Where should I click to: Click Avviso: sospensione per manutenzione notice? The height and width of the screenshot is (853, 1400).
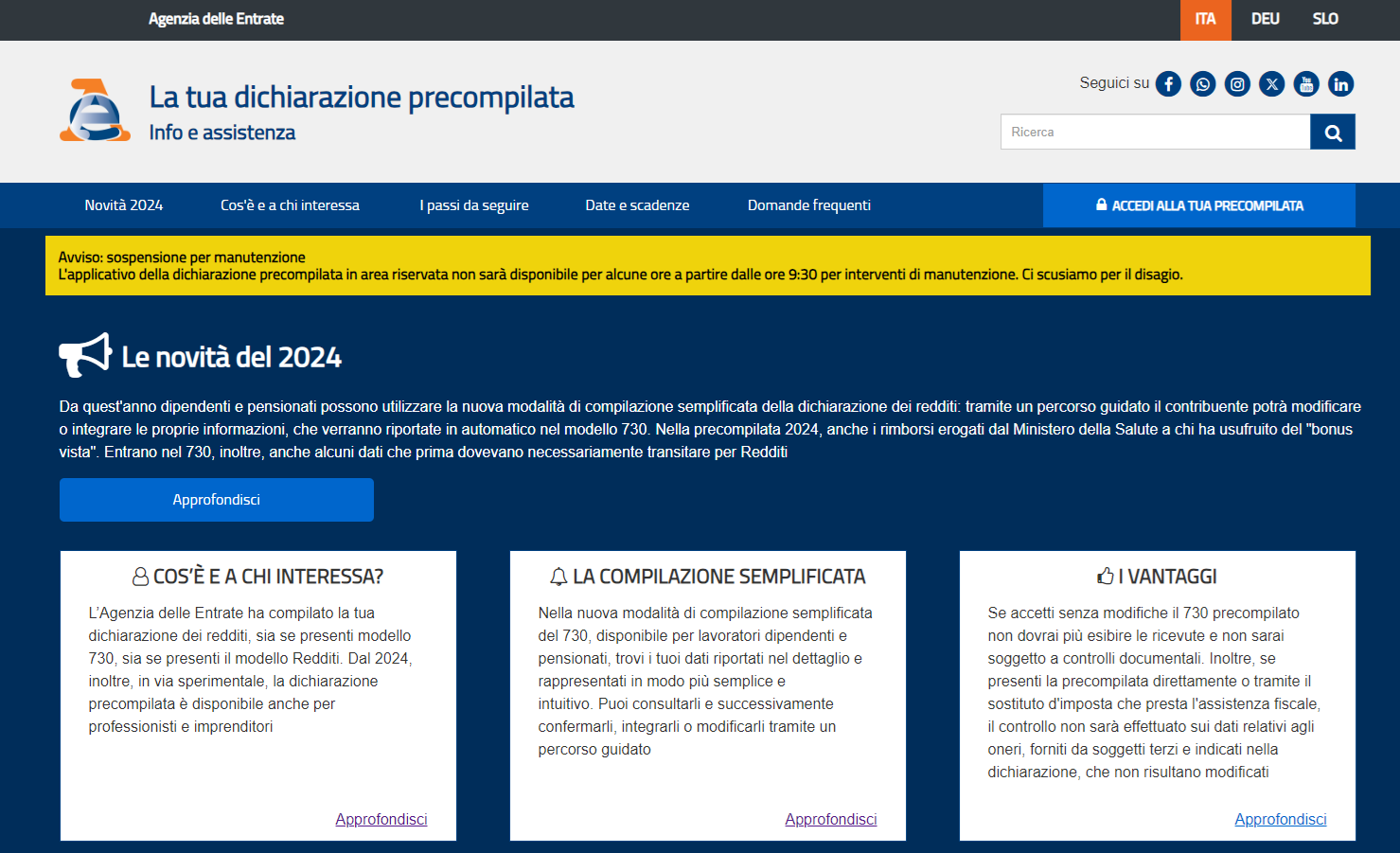point(182,258)
